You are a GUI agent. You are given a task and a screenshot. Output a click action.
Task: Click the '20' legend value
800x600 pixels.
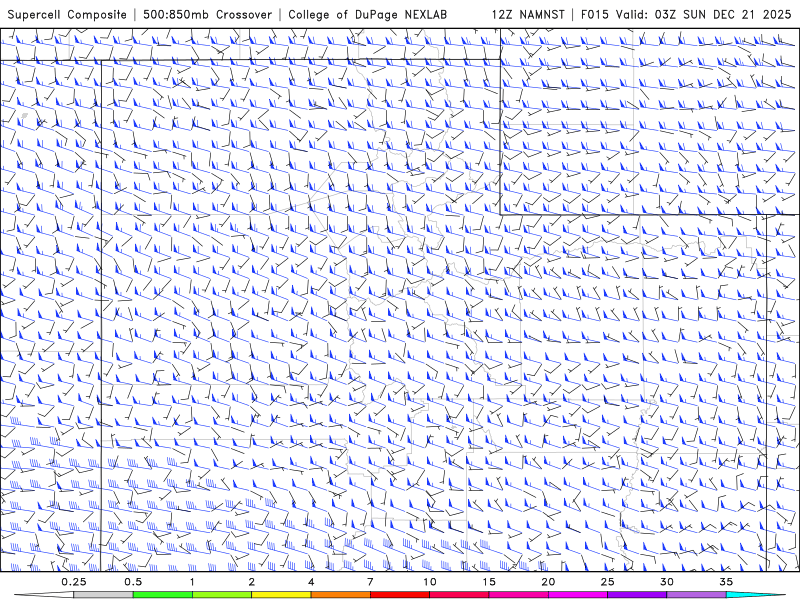click(x=548, y=582)
